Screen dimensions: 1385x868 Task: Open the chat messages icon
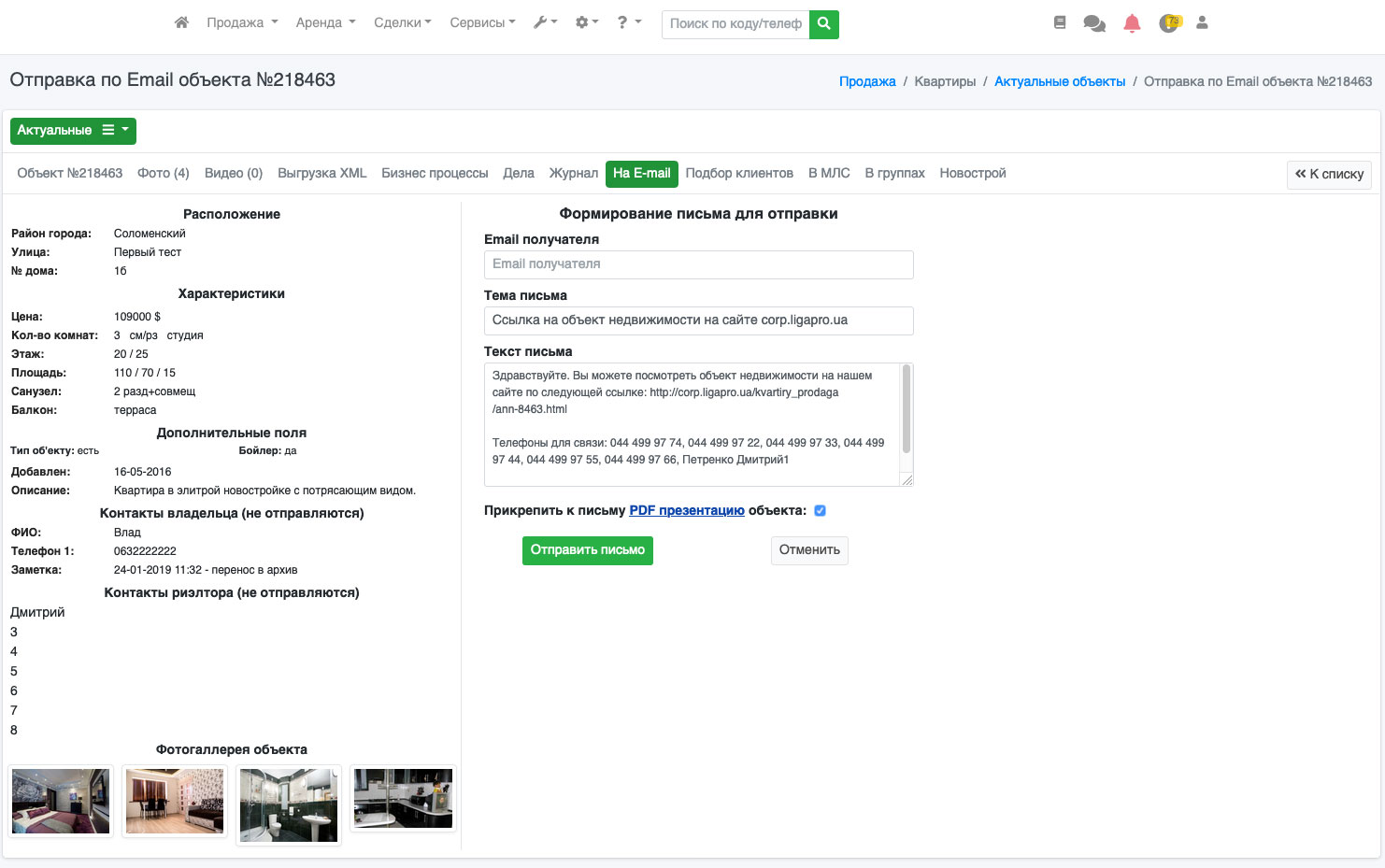coord(1093,23)
